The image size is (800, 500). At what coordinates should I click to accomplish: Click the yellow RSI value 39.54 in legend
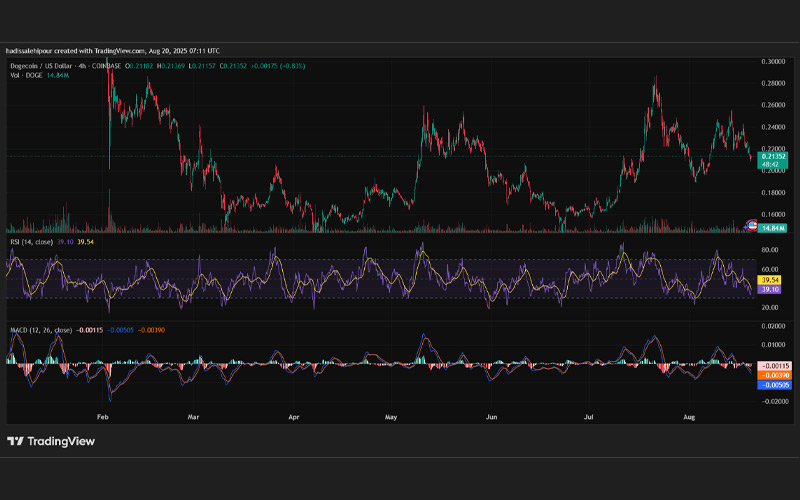coord(85,242)
